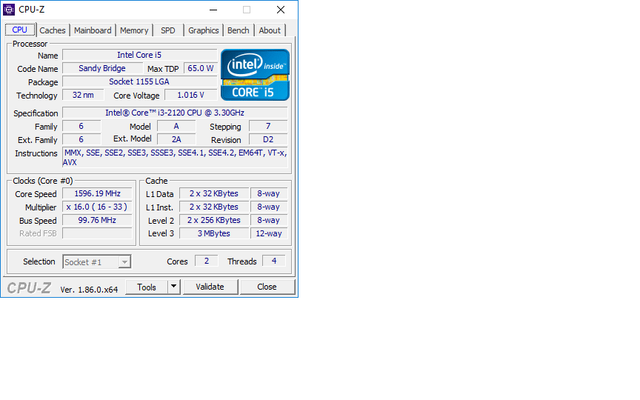Image resolution: width=640 pixels, height=400 pixels.
Task: Click the Ext. Model value '2A'
Action: 176,140
